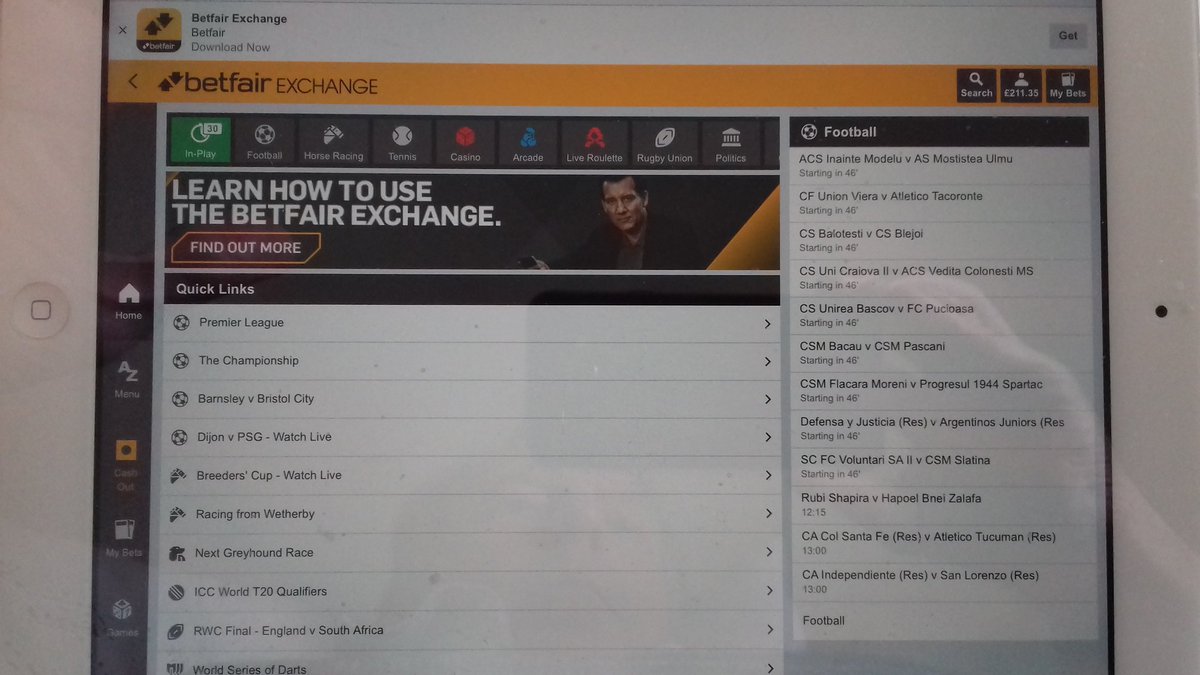Expand the Next Greyhound Race chevron

point(768,552)
